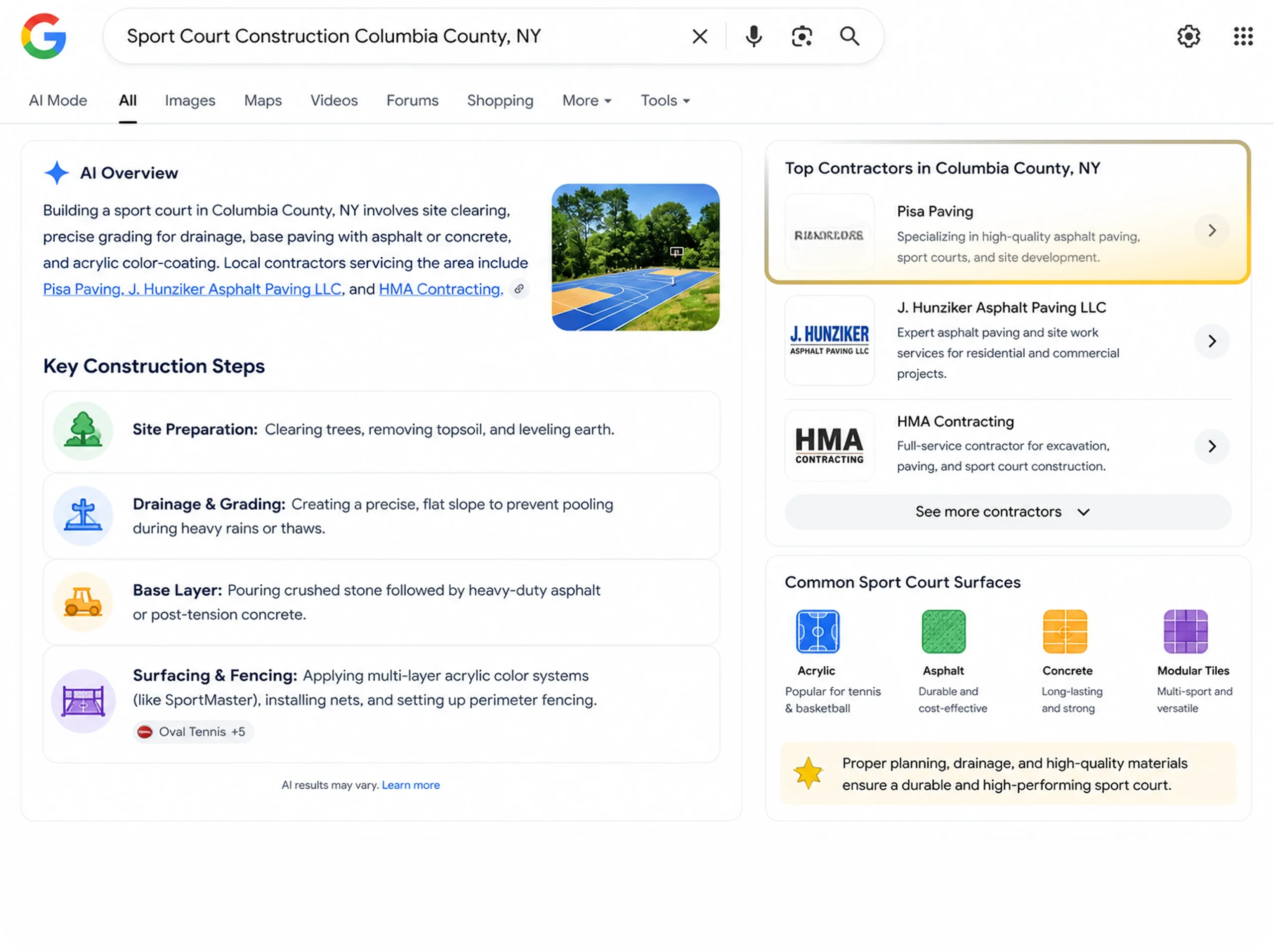Click the source link icon after HMA Contracting
This screenshot has height=952, width=1274.
(x=519, y=289)
